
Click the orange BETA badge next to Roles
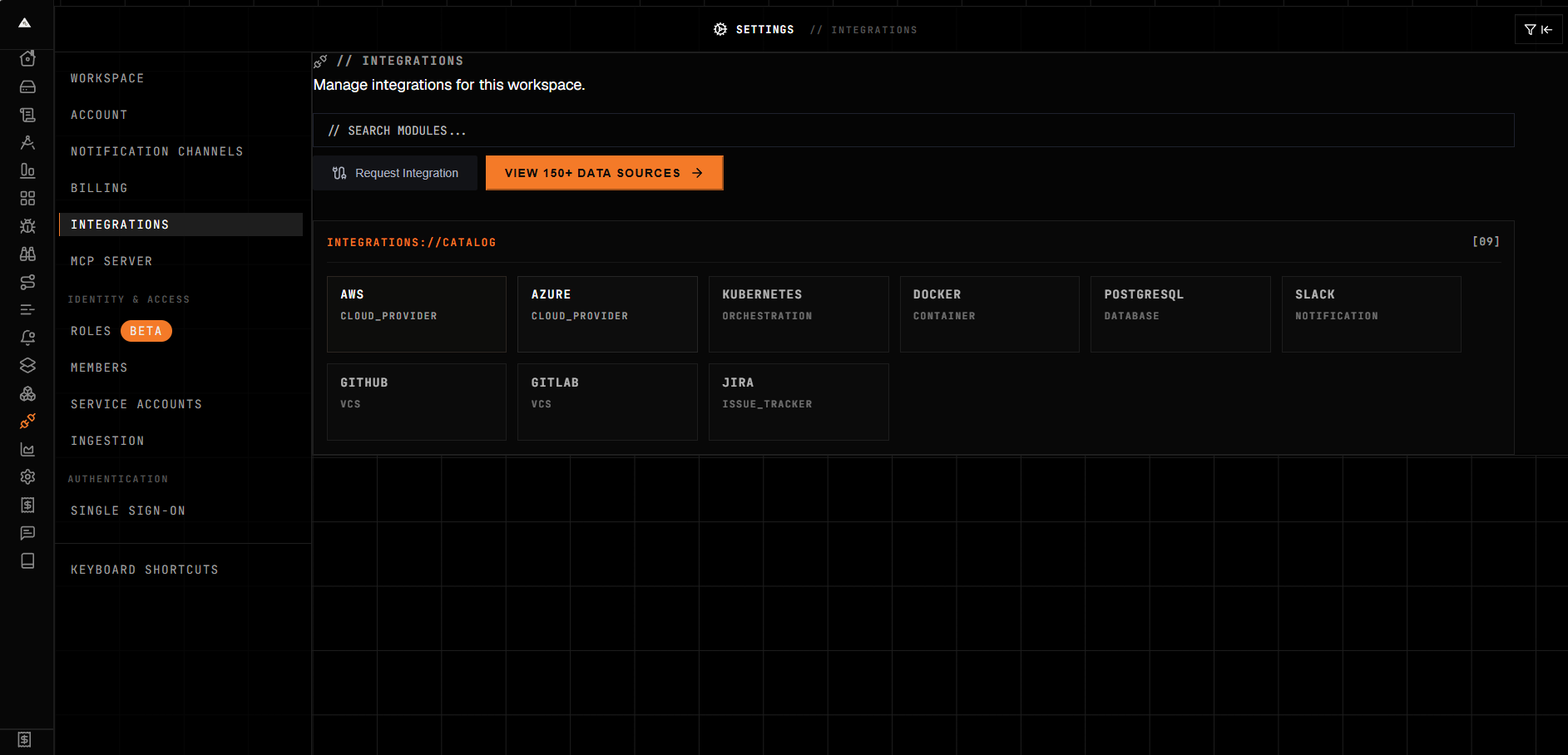point(146,331)
